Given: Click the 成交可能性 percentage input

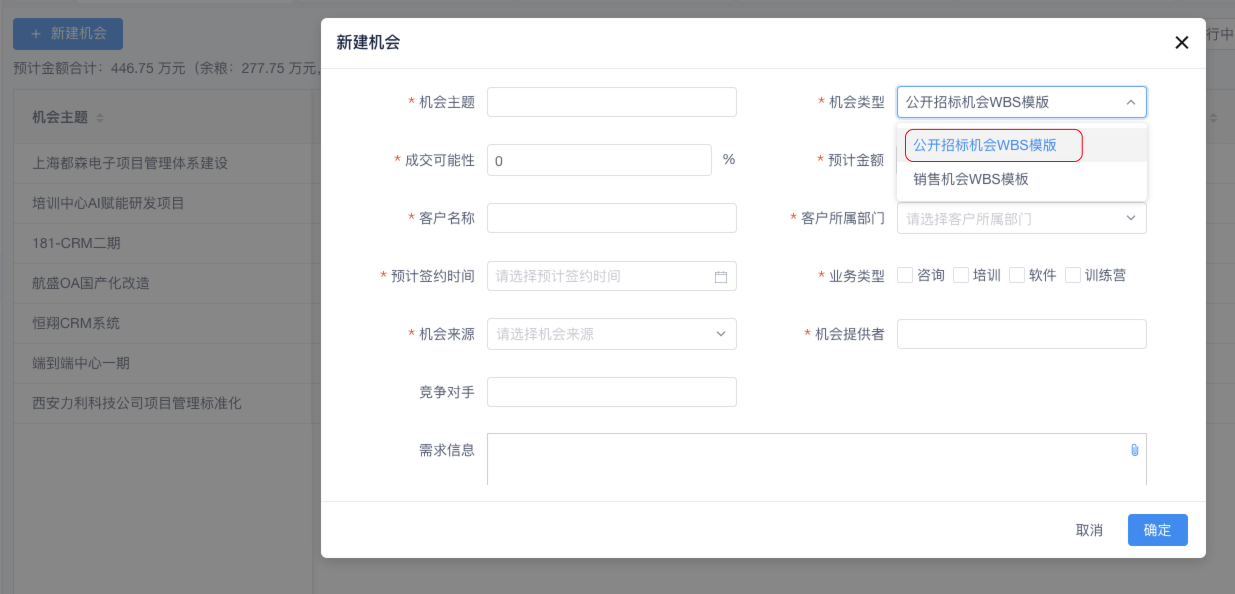Looking at the screenshot, I should [598, 160].
